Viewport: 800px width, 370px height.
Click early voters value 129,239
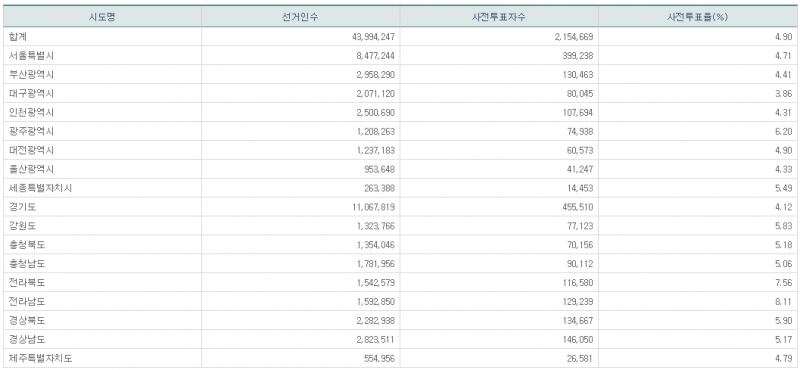click(578, 302)
